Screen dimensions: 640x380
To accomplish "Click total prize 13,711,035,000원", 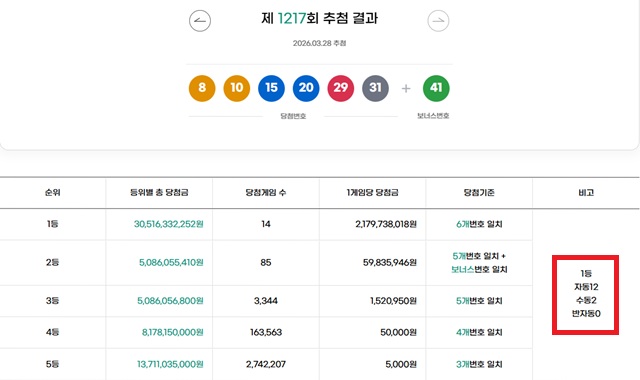I will tap(170, 364).
